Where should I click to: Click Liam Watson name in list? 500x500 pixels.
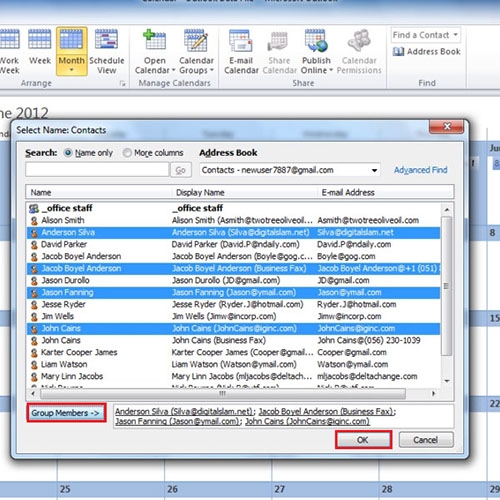coord(64,364)
